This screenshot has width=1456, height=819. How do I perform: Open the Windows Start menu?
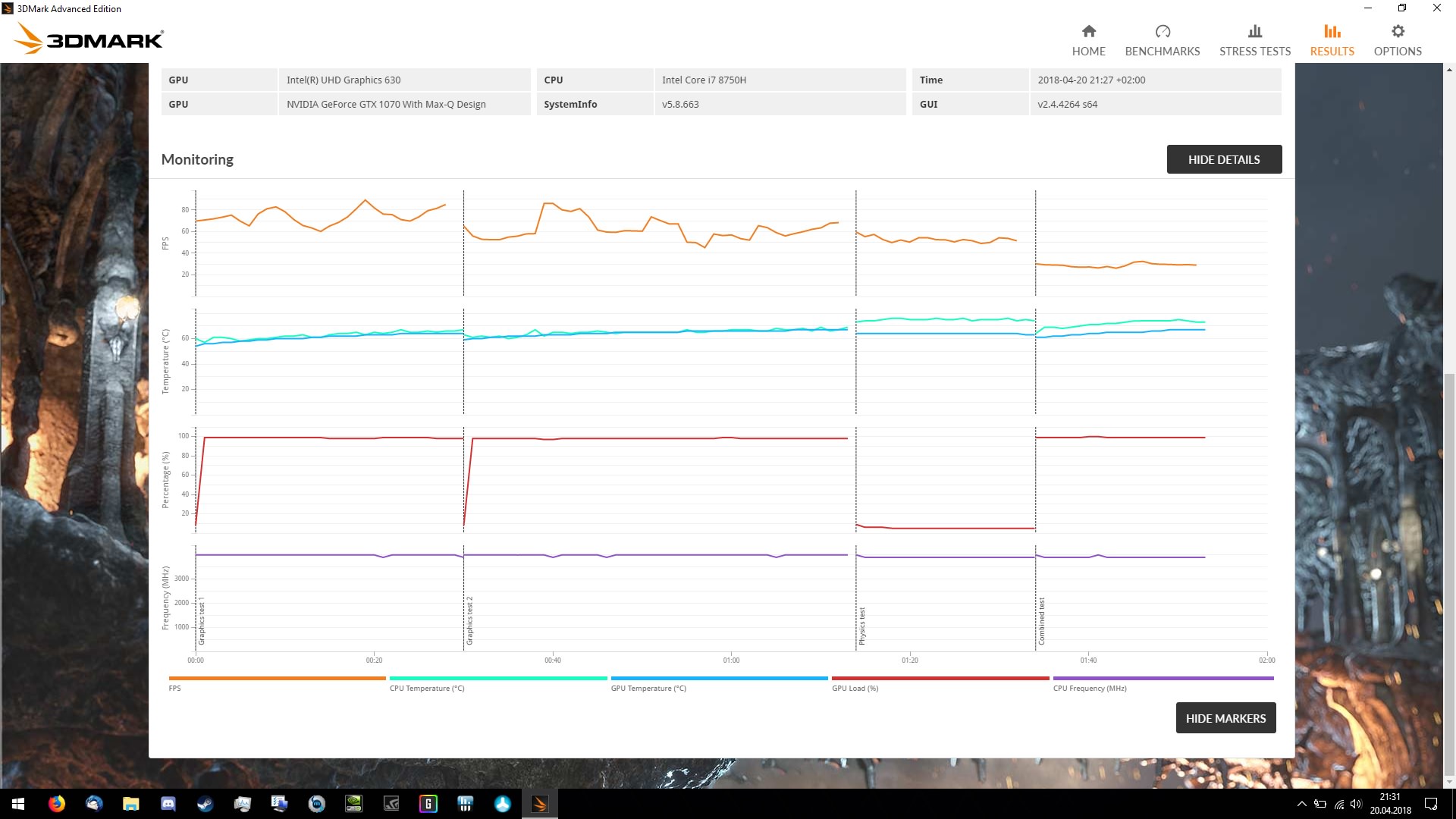[18, 804]
